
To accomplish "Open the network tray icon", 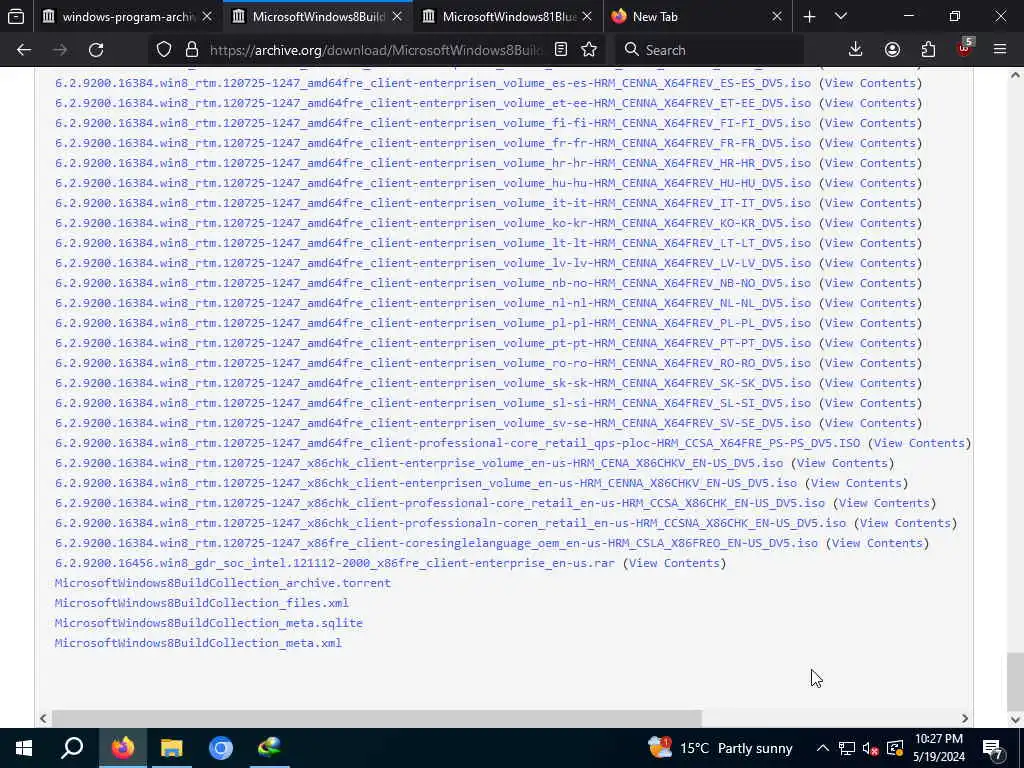I will [x=846, y=748].
